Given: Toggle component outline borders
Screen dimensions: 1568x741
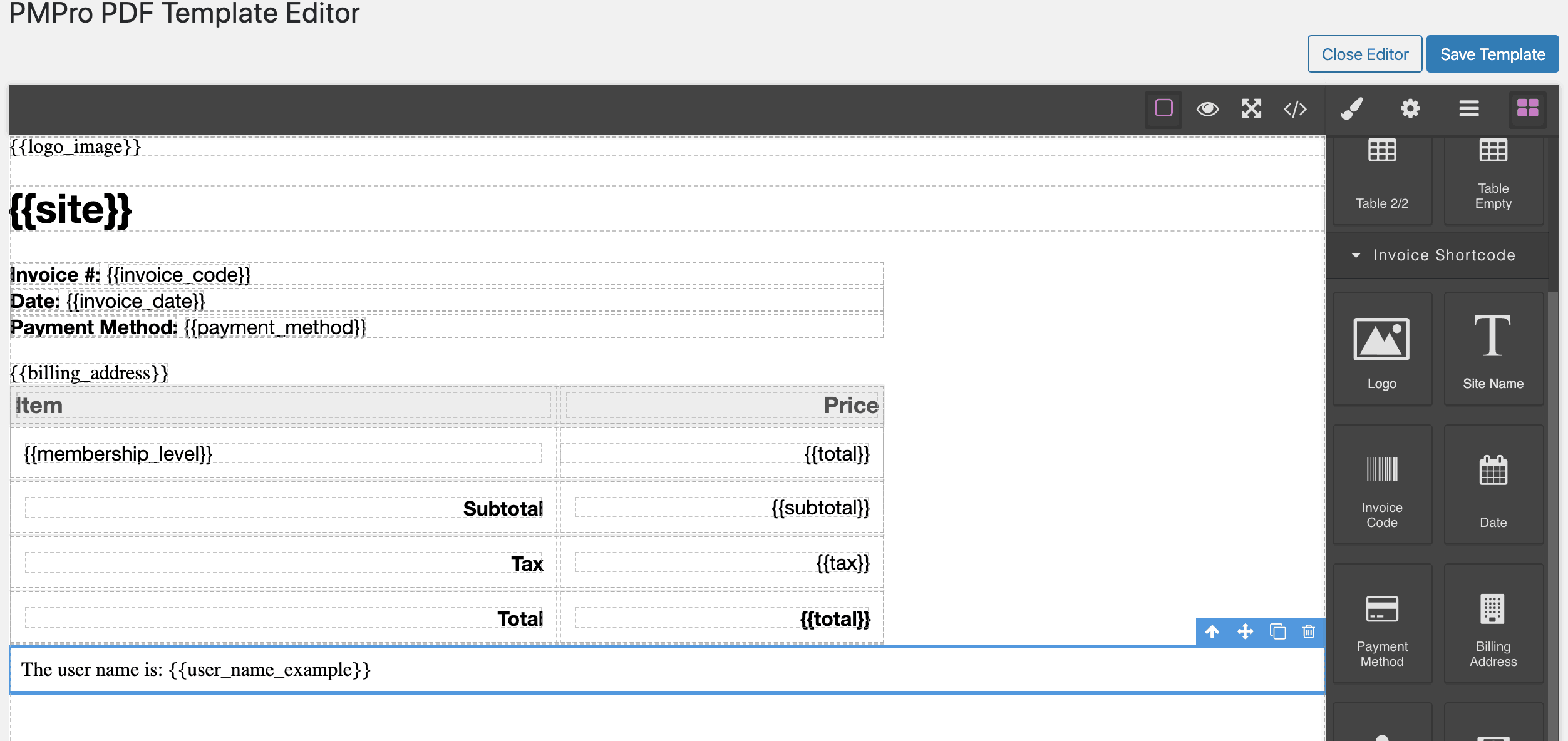Looking at the screenshot, I should 1163,109.
